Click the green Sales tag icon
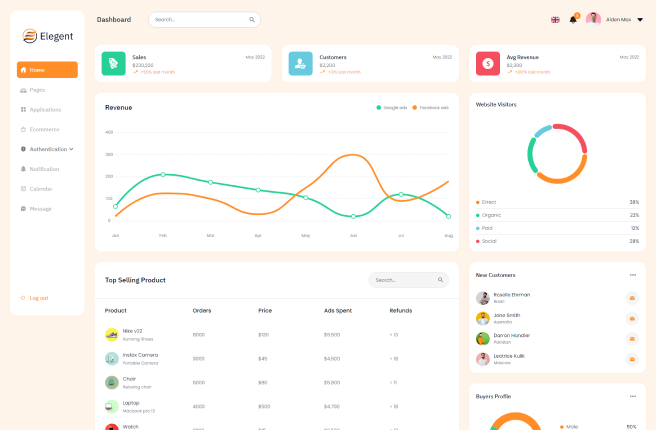 coord(114,64)
